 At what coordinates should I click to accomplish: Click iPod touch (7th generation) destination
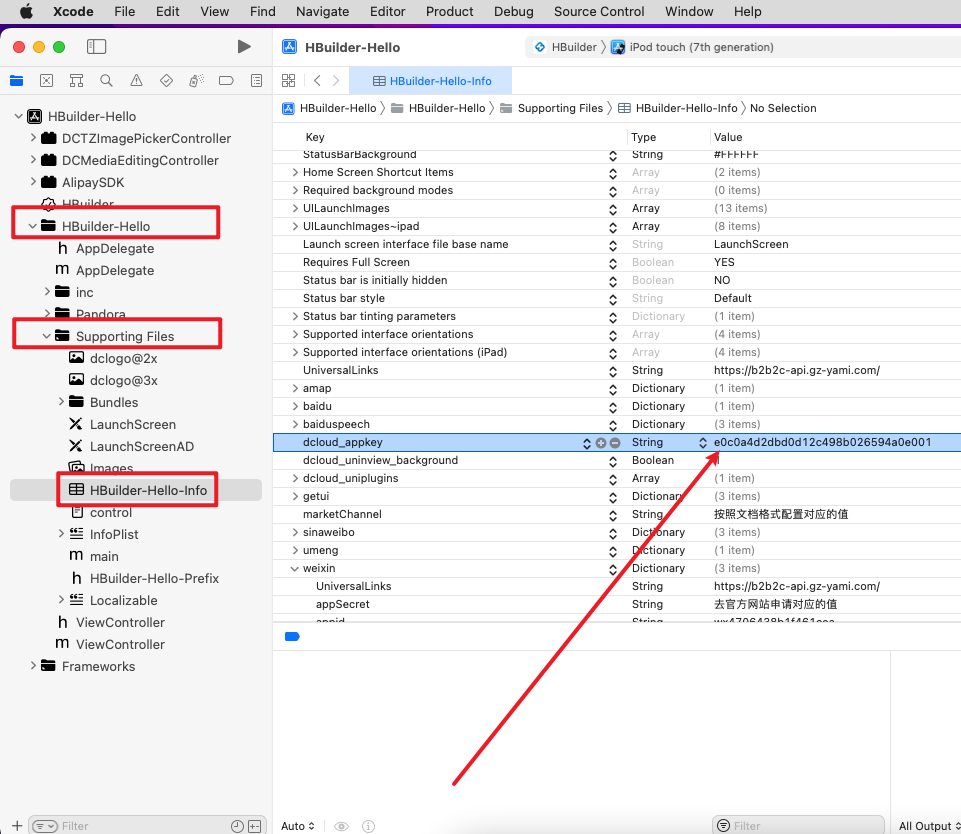pos(700,47)
